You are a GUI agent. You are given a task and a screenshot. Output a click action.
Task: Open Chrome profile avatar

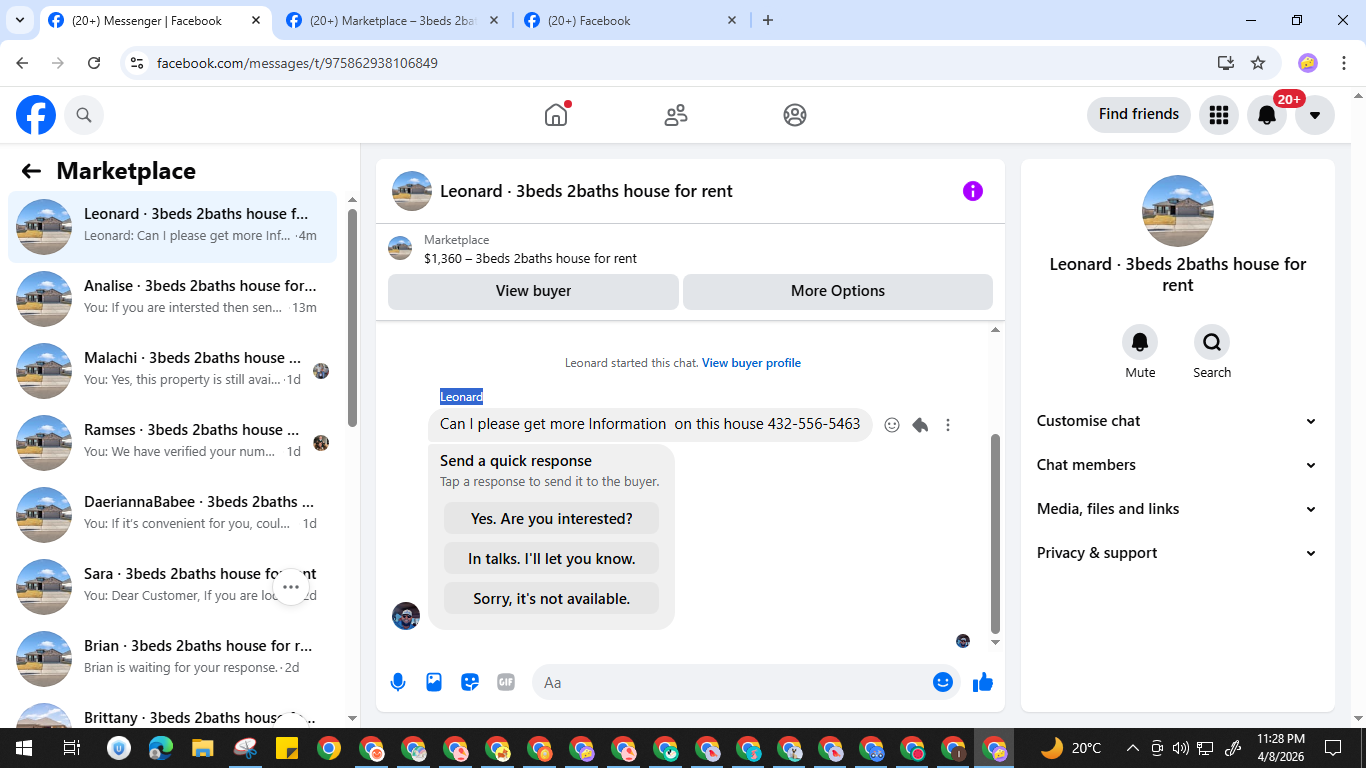[1308, 63]
